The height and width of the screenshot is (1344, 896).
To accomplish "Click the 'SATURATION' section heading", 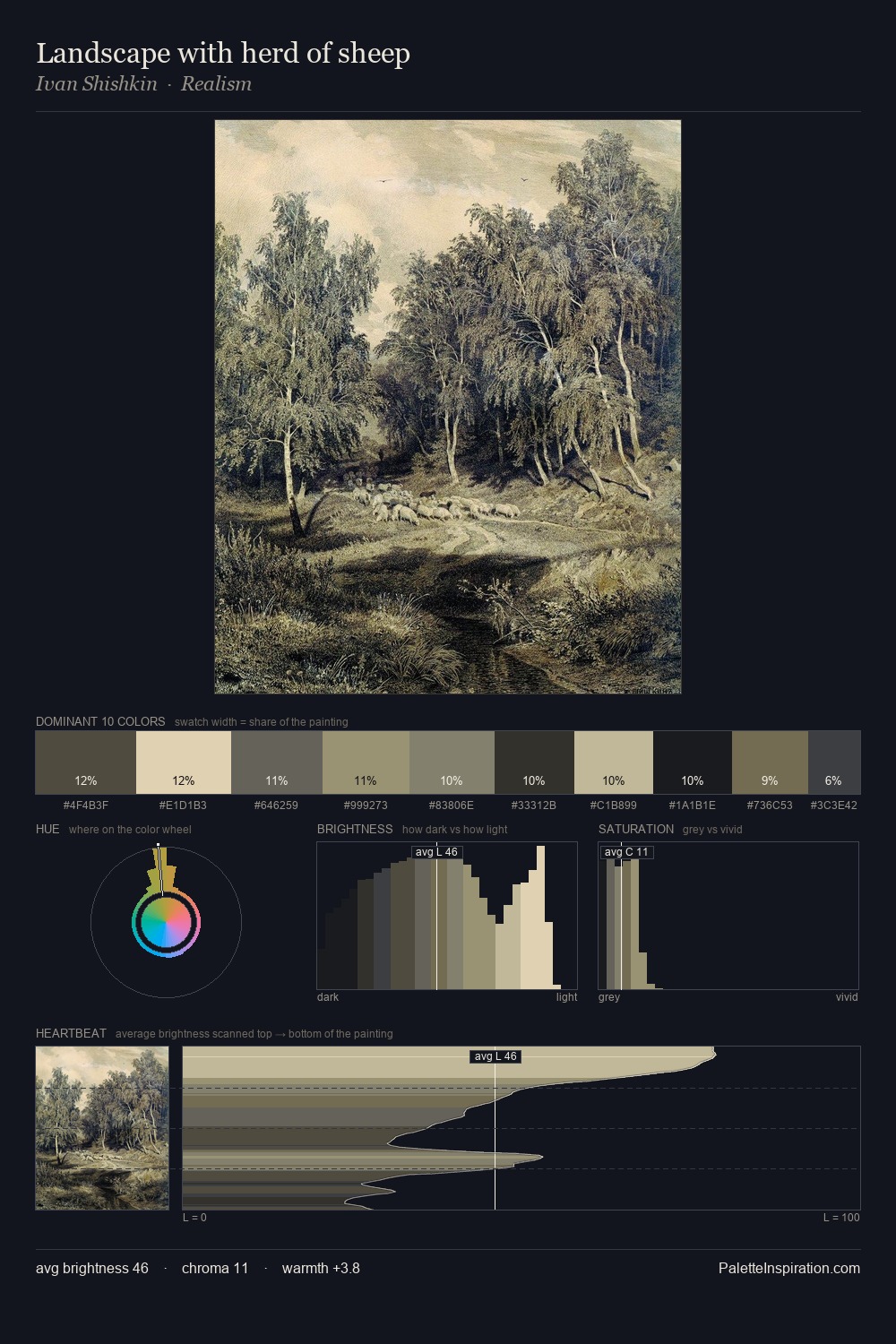I will (x=636, y=829).
